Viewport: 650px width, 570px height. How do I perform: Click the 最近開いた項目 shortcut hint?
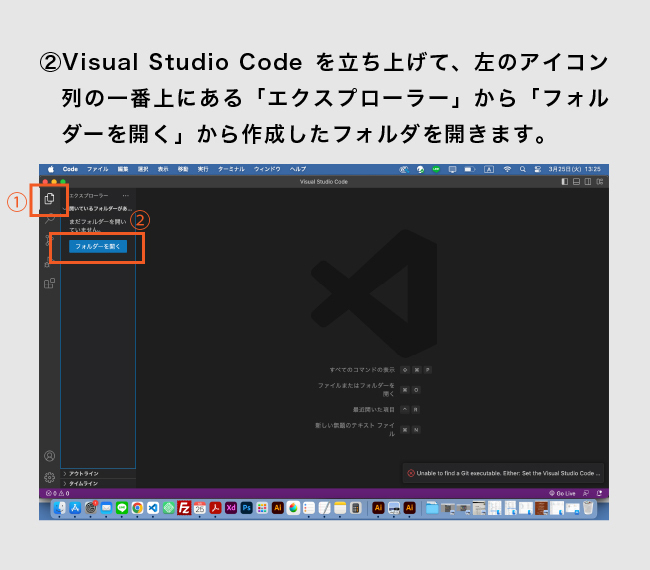(x=386, y=410)
